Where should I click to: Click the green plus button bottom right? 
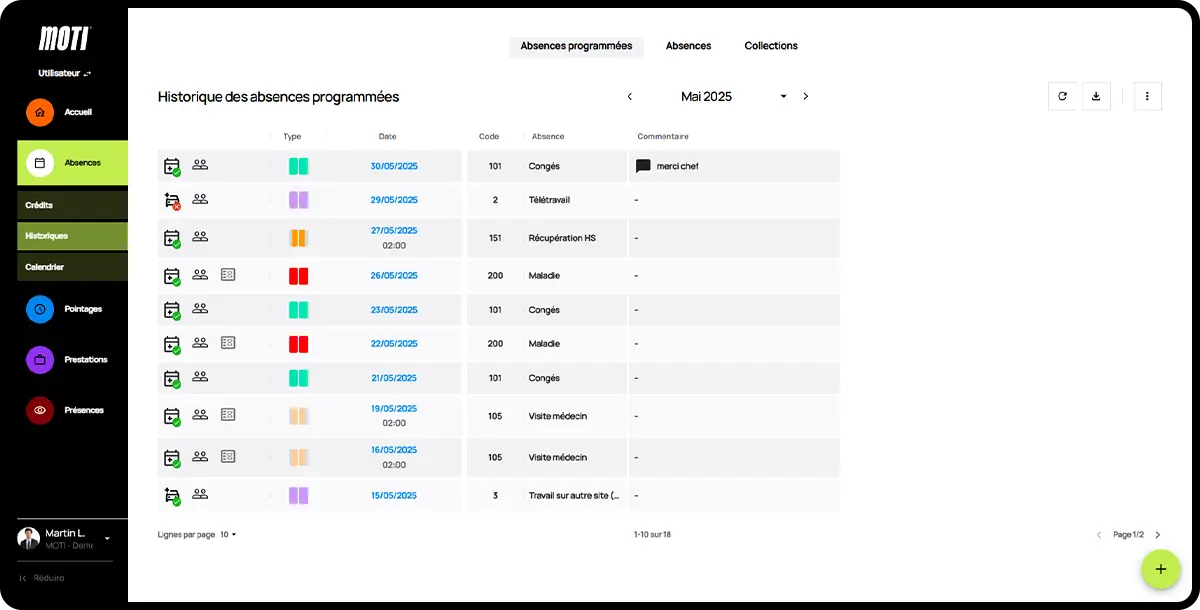(1161, 569)
